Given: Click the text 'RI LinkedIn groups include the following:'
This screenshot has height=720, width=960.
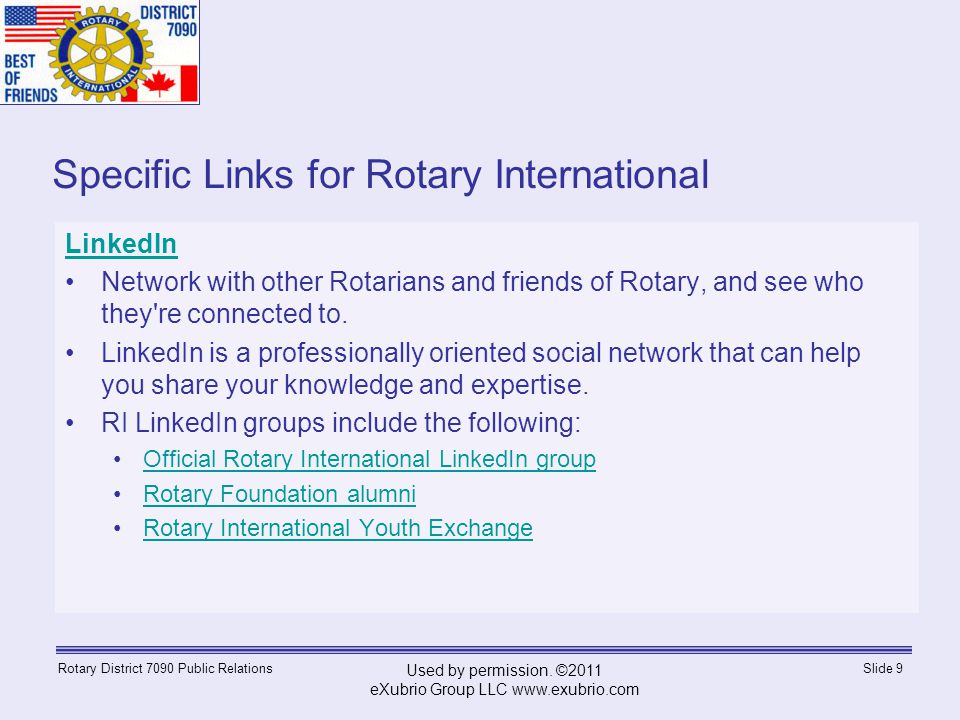Looking at the screenshot, I should click(341, 422).
